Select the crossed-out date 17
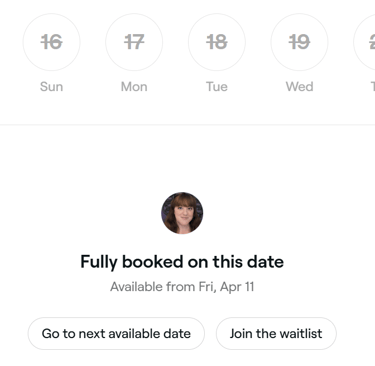Viewport: 375px width, 366px height. 134,42
